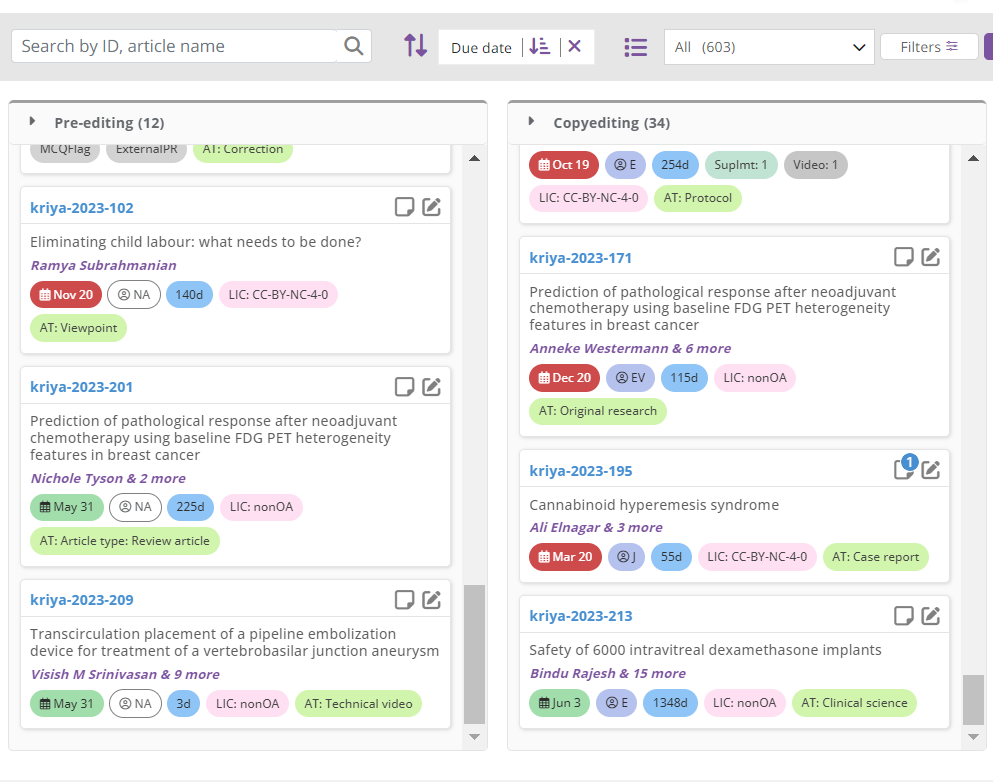Click edit icon on kriya-2023-201

pyautogui.click(x=431, y=386)
